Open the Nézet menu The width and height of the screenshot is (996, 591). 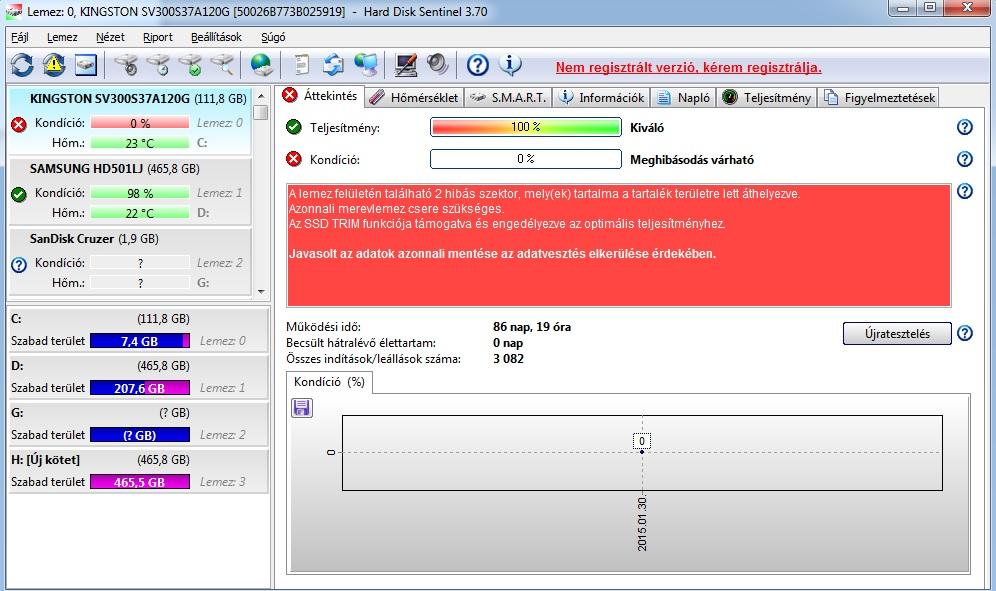(110, 37)
